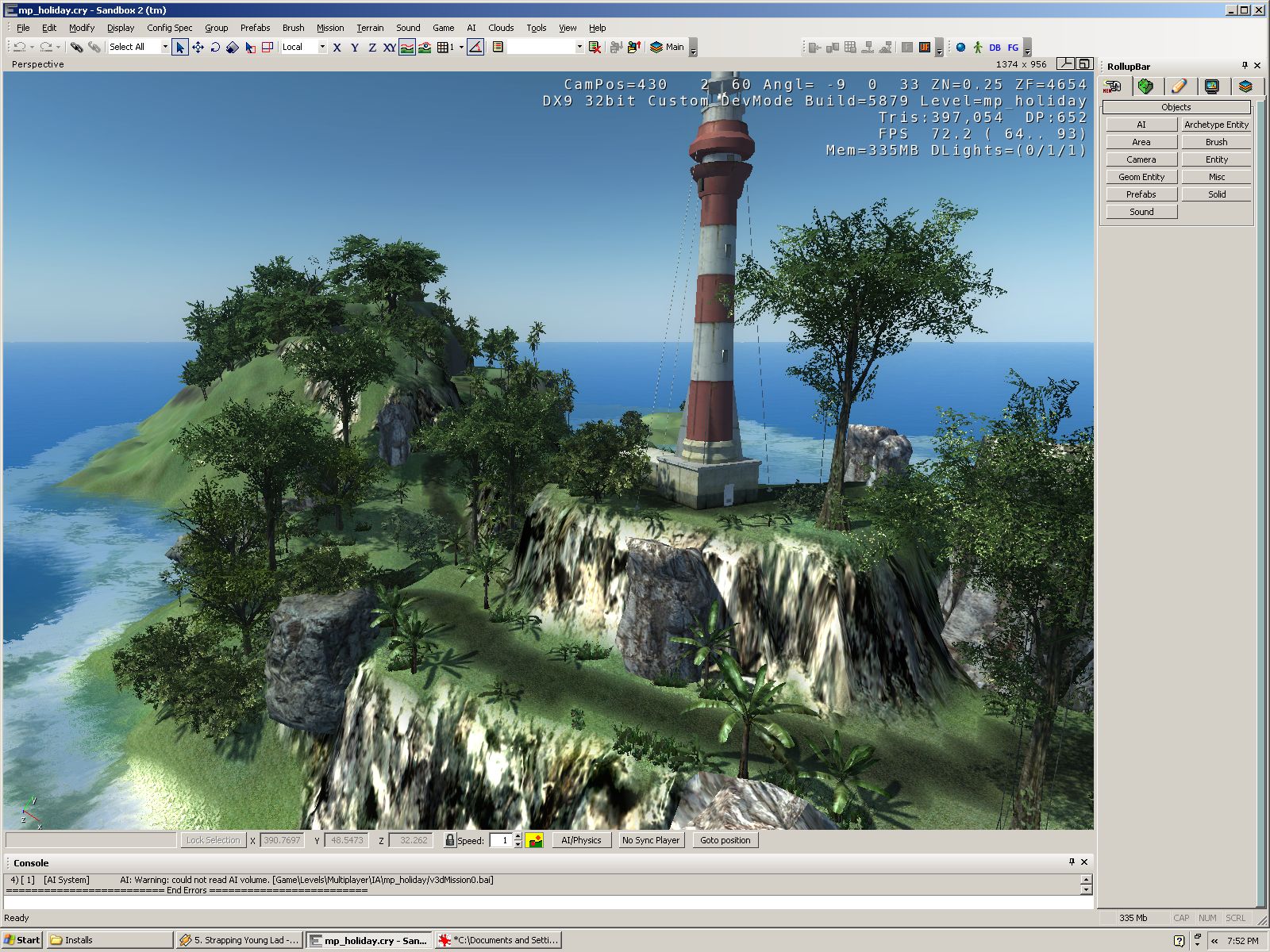Click the green character figure icon
Viewport: 1270px width, 952px height.
tap(978, 48)
